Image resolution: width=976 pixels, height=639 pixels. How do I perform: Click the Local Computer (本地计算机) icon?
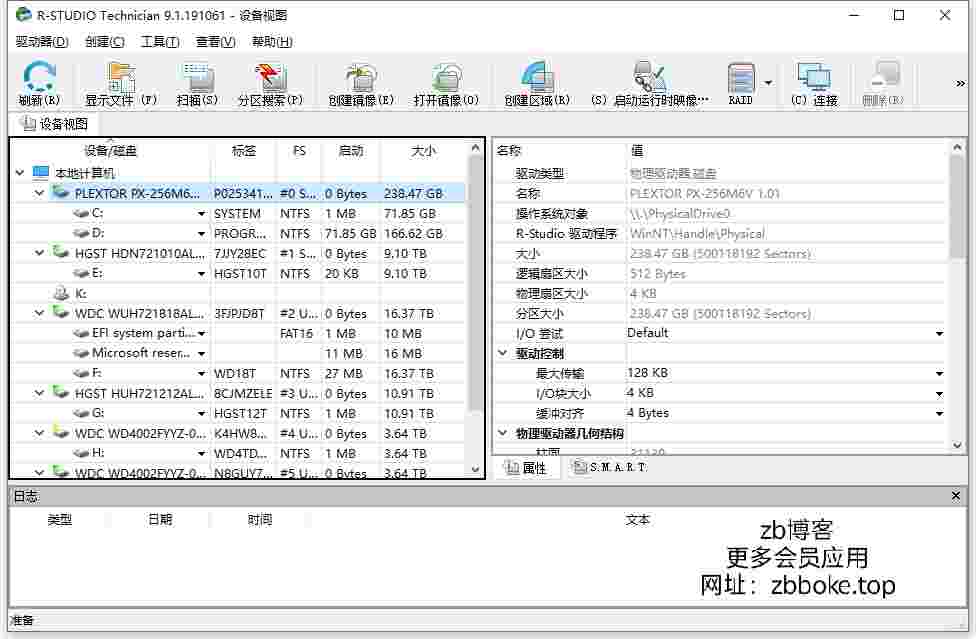(41, 172)
